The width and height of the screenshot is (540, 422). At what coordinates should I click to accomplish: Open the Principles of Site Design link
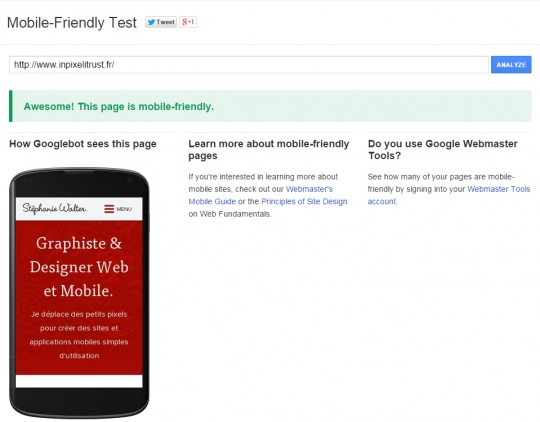[x=304, y=202]
